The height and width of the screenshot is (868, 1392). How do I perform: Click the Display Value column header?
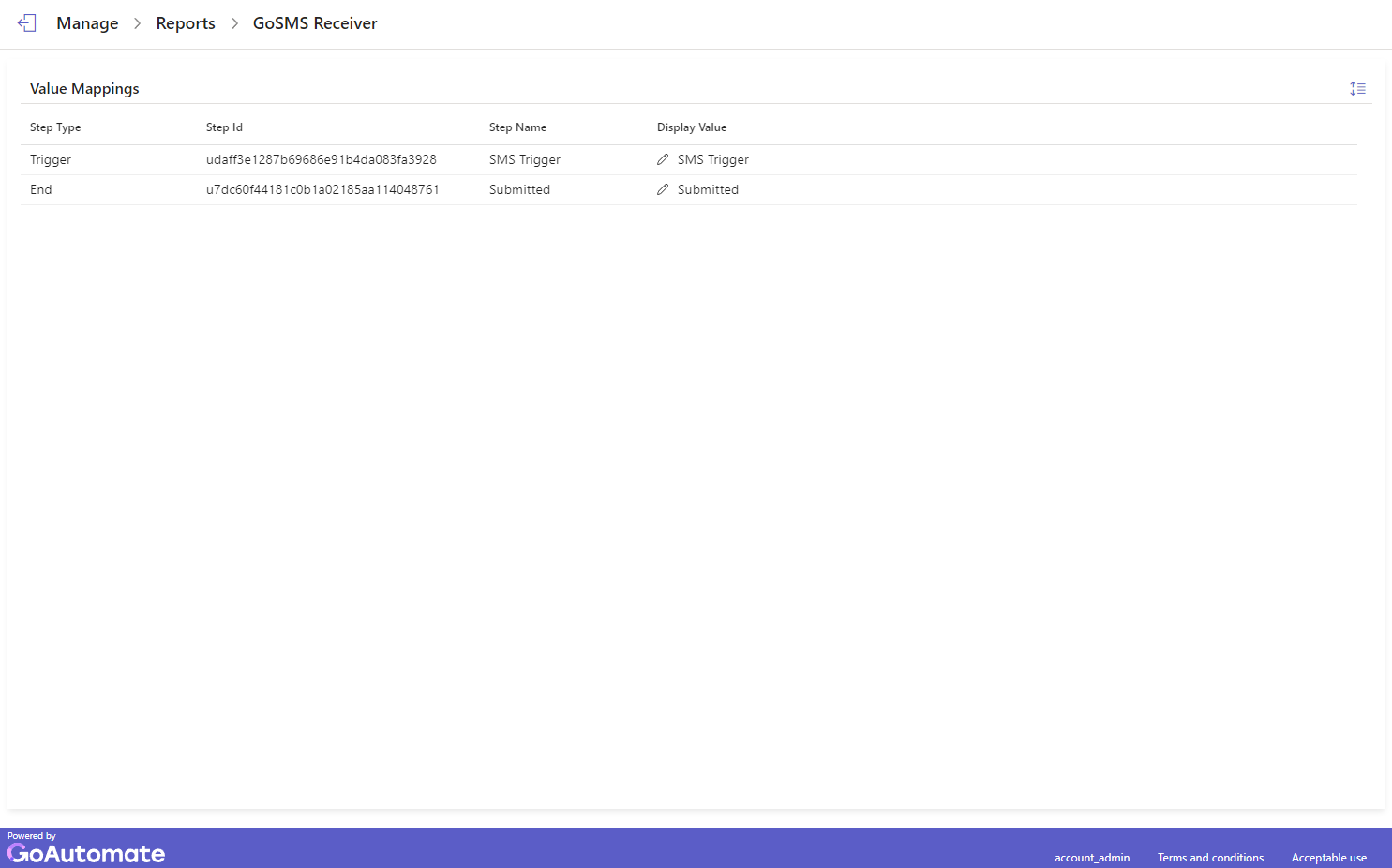(x=692, y=127)
